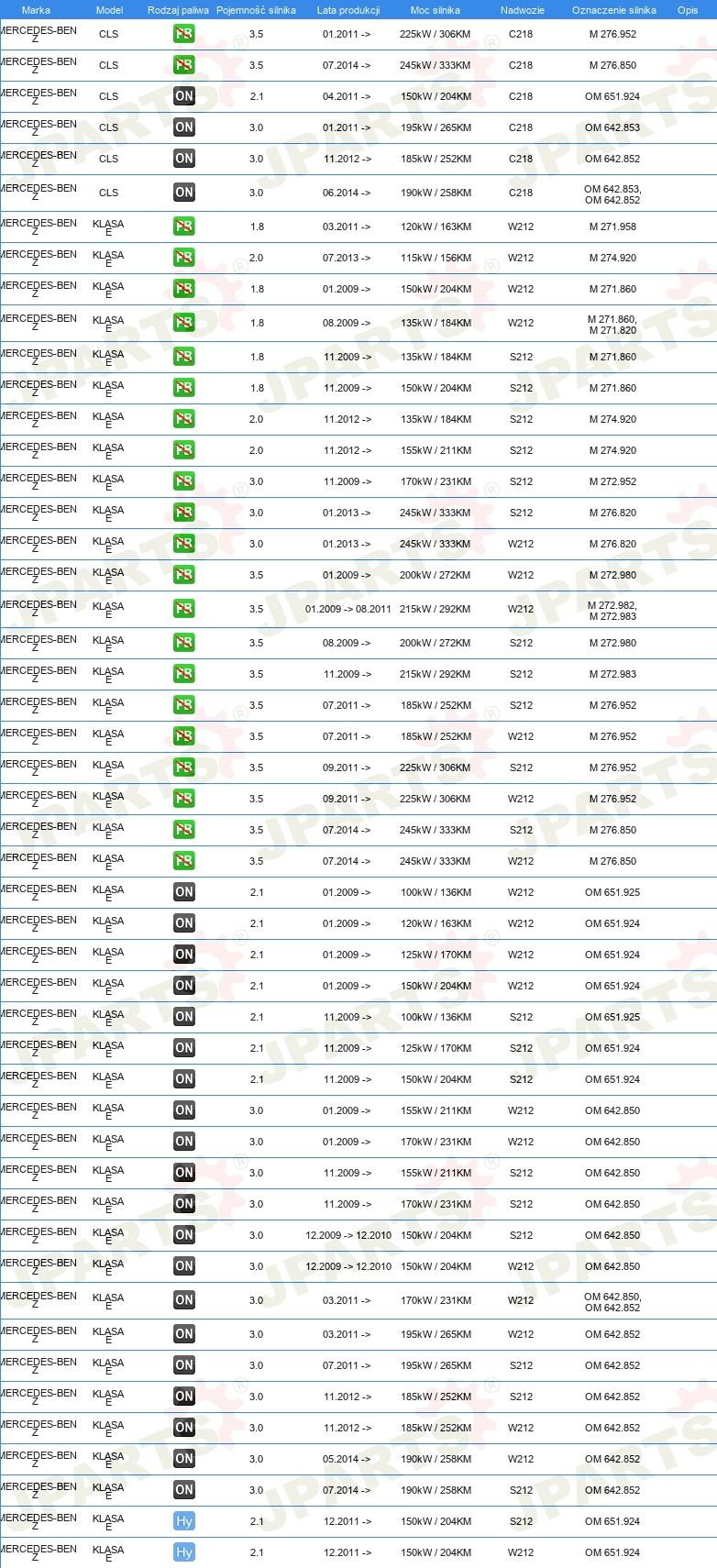Click ON icon in W212 12.2009 -> 12.2010 row
Image resolution: width=717 pixels, height=1568 pixels.
coord(184,1266)
